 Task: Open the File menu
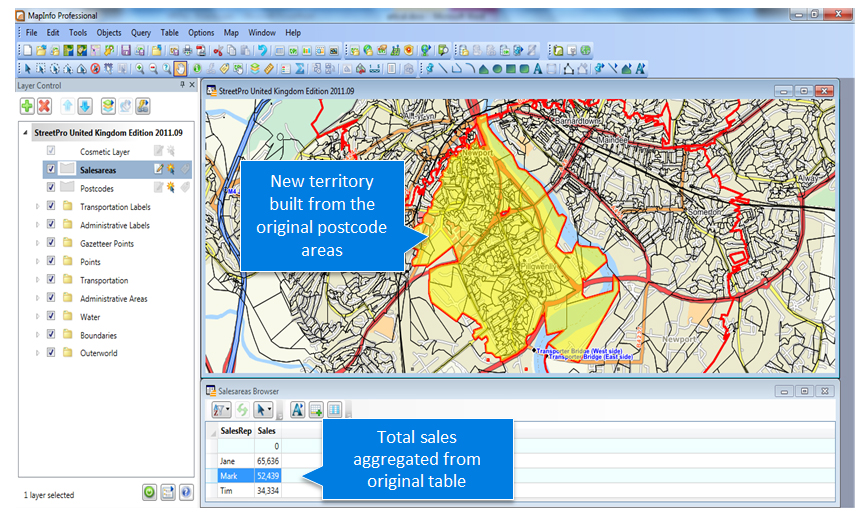(32, 33)
